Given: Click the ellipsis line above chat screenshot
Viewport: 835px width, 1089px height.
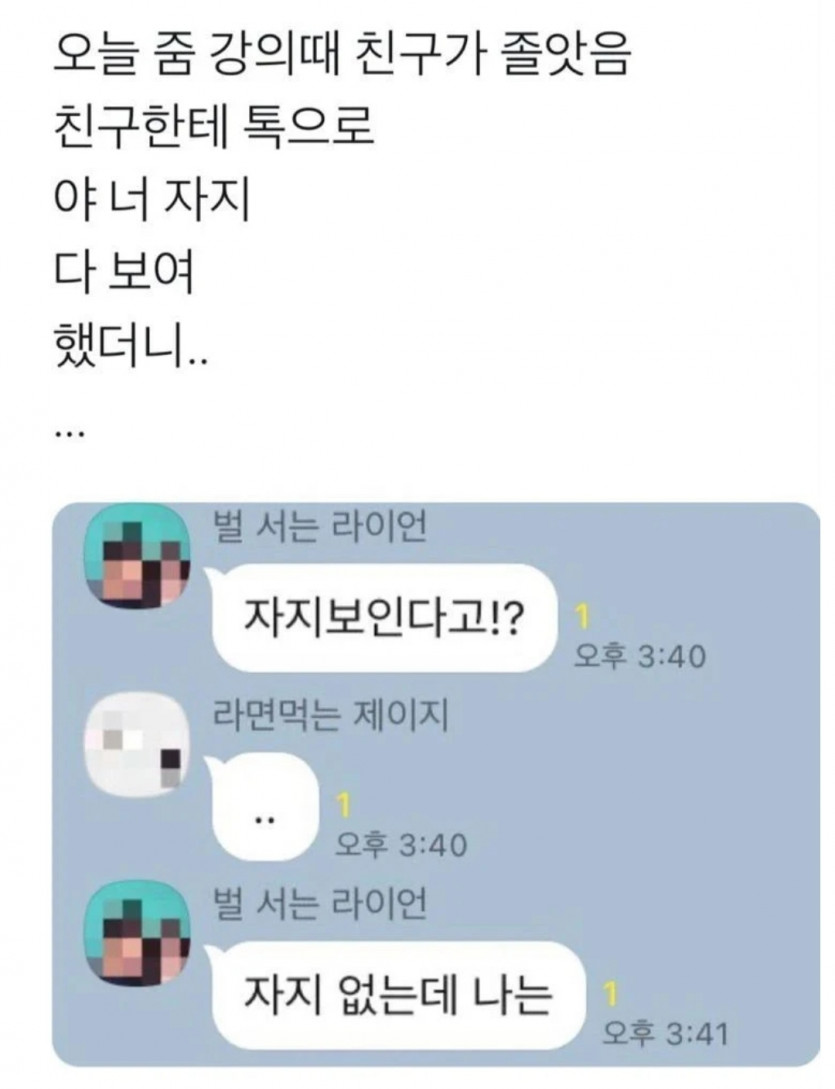Looking at the screenshot, I should click(69, 435).
